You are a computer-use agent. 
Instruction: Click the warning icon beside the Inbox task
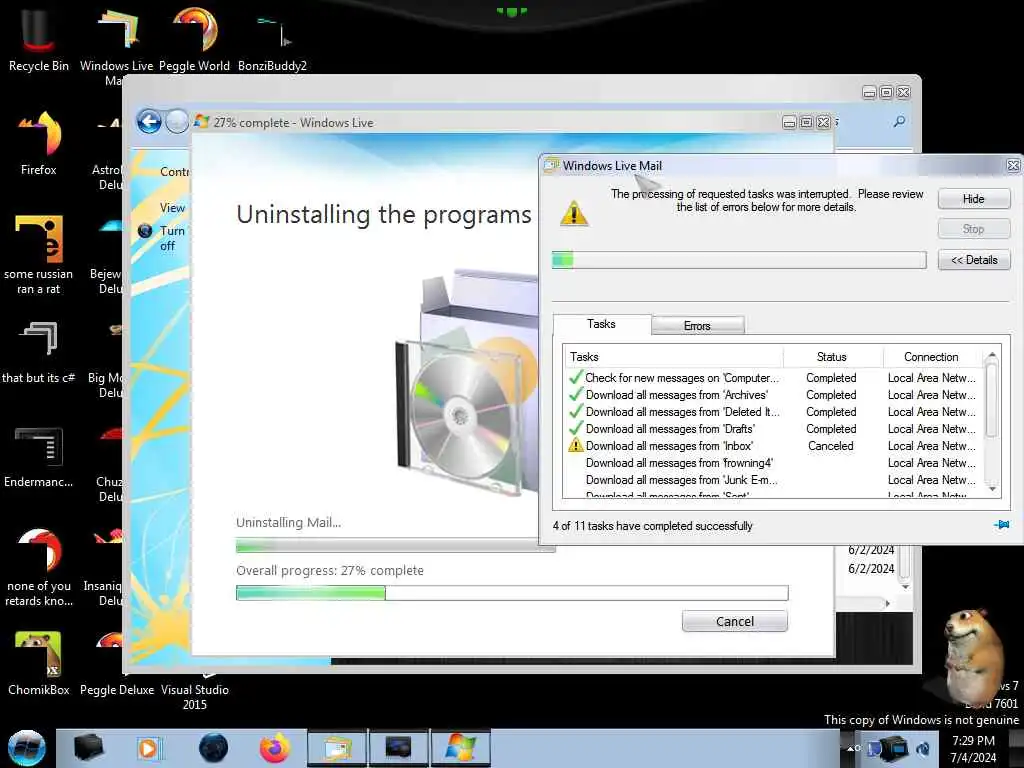(575, 445)
